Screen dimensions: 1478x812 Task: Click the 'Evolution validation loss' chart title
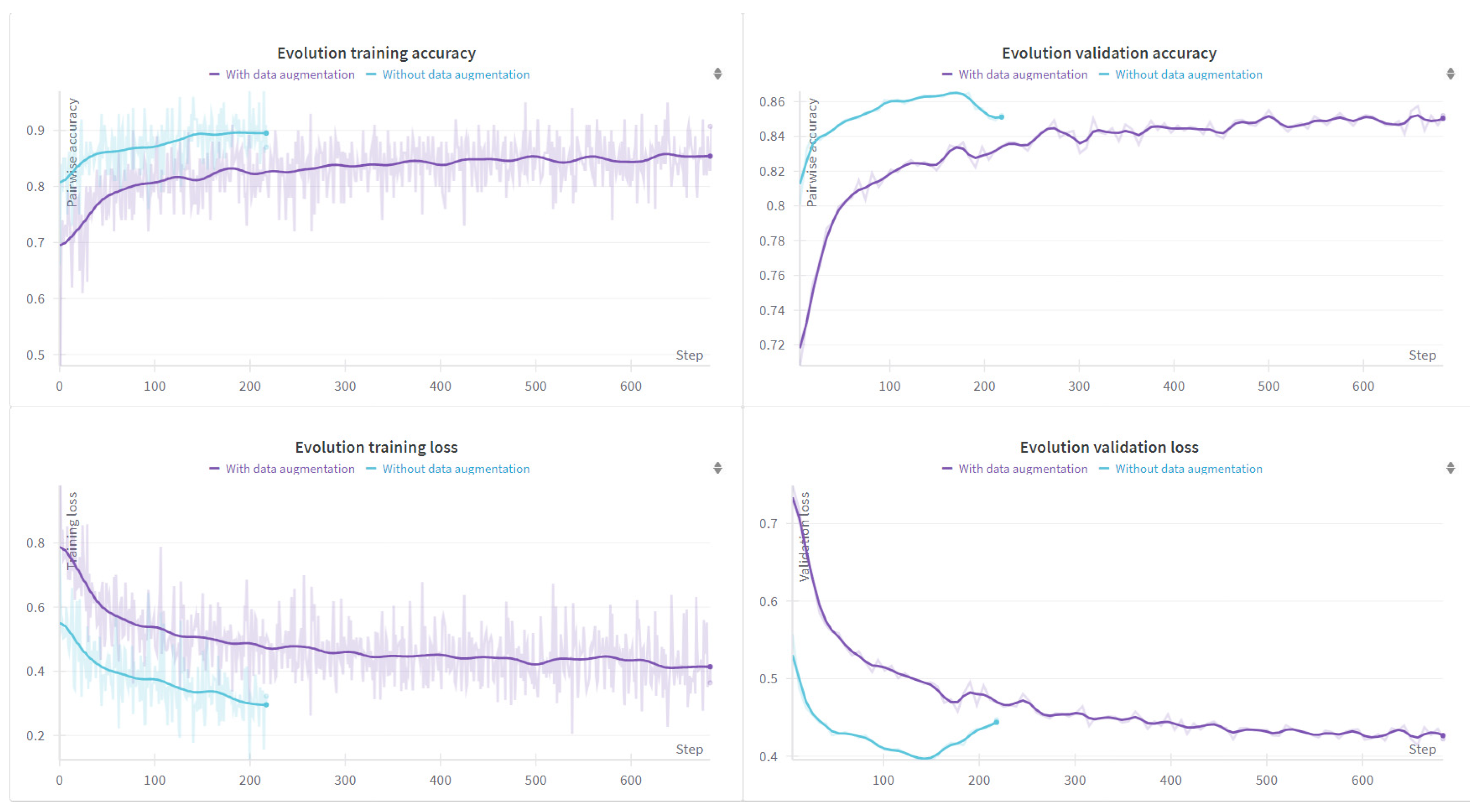click(x=1108, y=447)
